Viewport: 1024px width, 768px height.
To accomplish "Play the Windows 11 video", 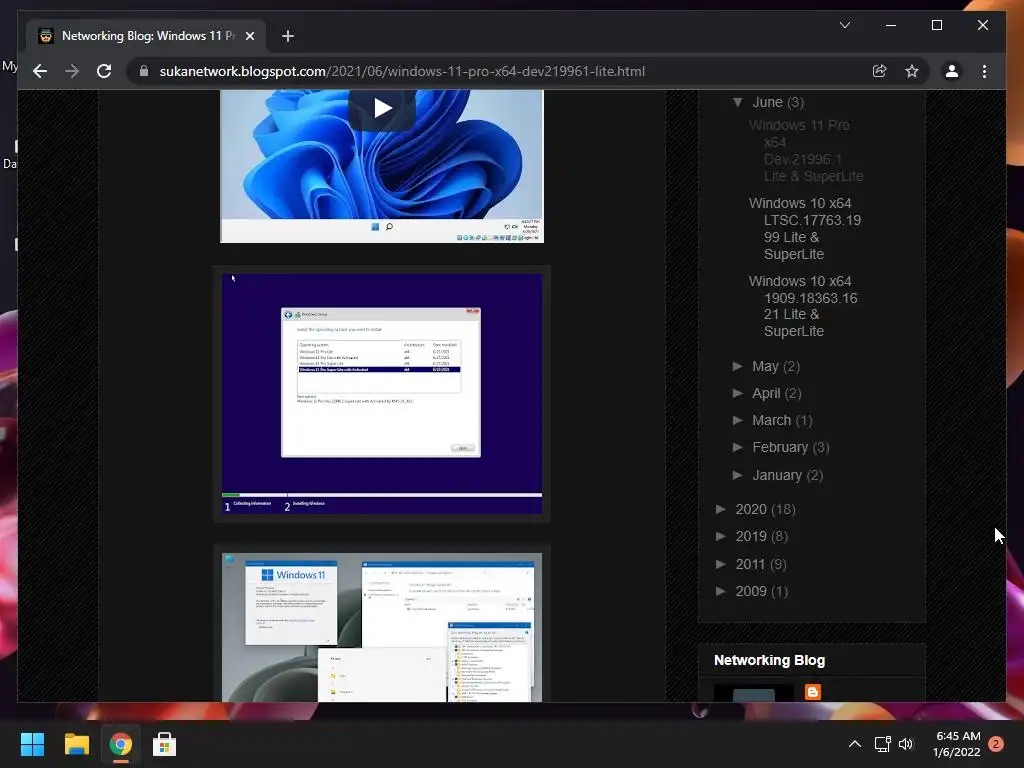I will pos(382,108).
